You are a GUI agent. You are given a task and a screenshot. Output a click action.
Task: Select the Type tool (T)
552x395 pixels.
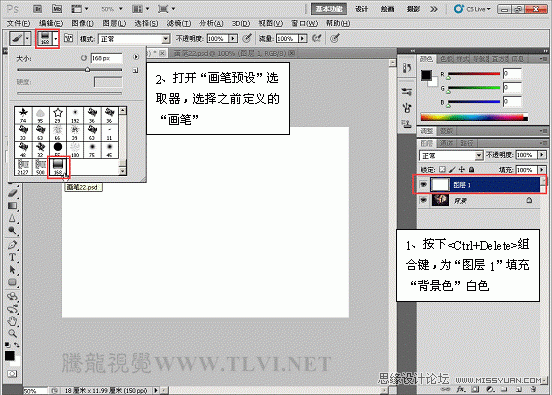(x=12, y=257)
